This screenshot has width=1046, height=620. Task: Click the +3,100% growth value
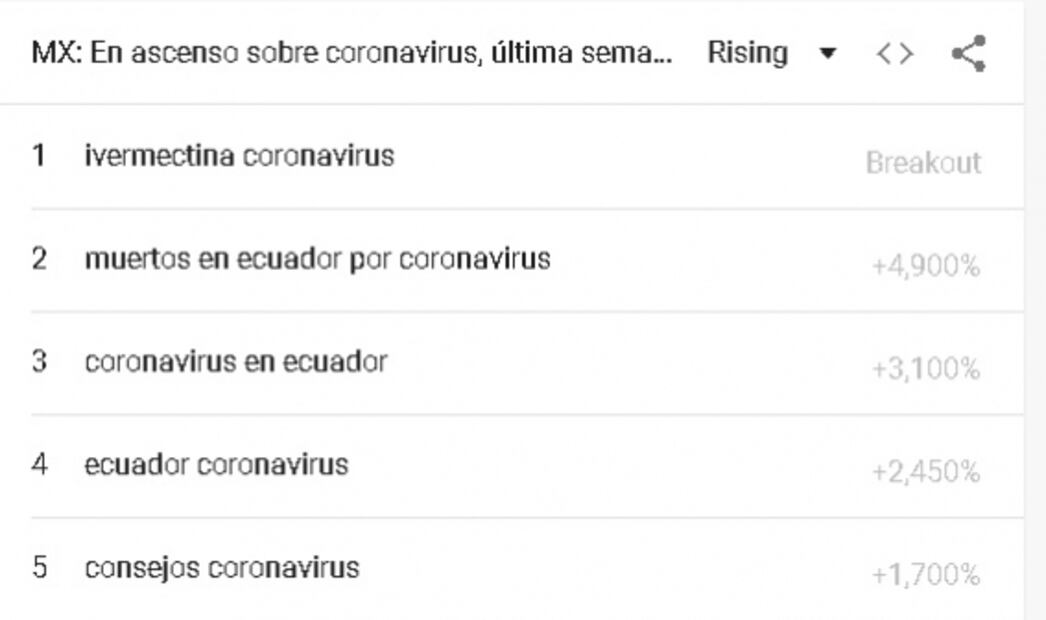(x=925, y=370)
